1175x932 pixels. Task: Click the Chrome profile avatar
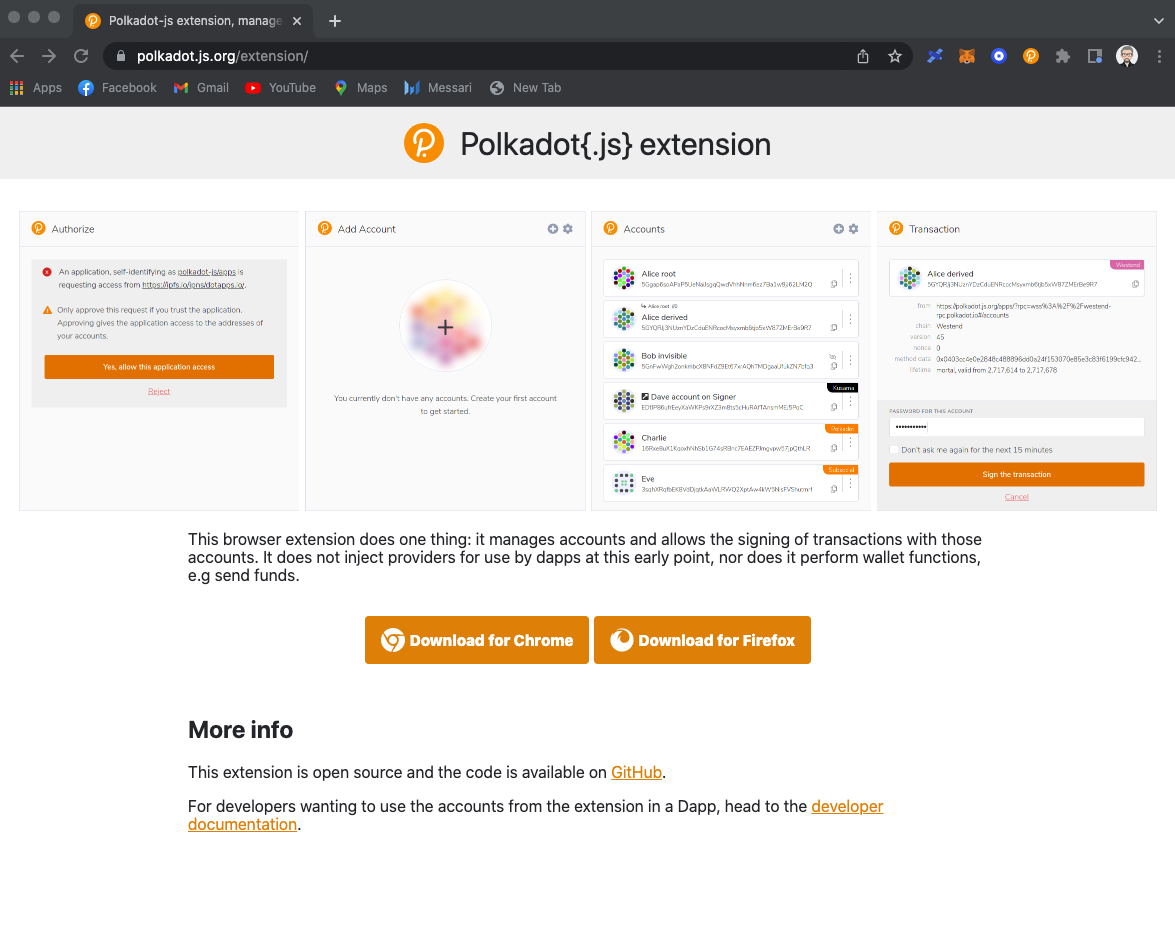[x=1127, y=56]
